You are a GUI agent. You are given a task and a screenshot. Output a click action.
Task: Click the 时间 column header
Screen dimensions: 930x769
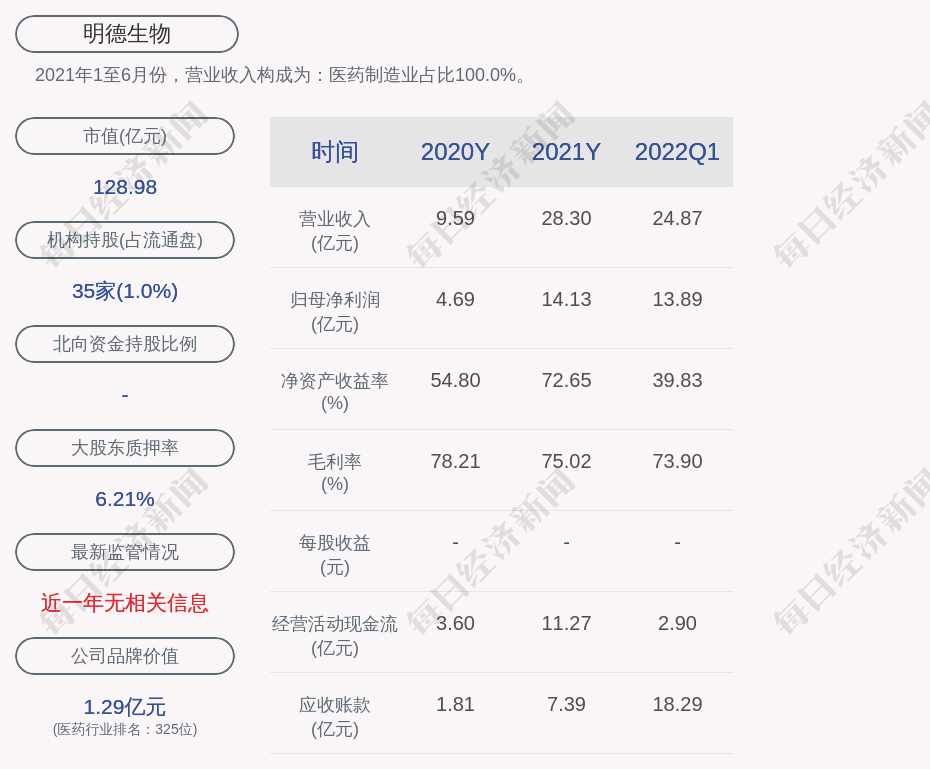pyautogui.click(x=335, y=152)
